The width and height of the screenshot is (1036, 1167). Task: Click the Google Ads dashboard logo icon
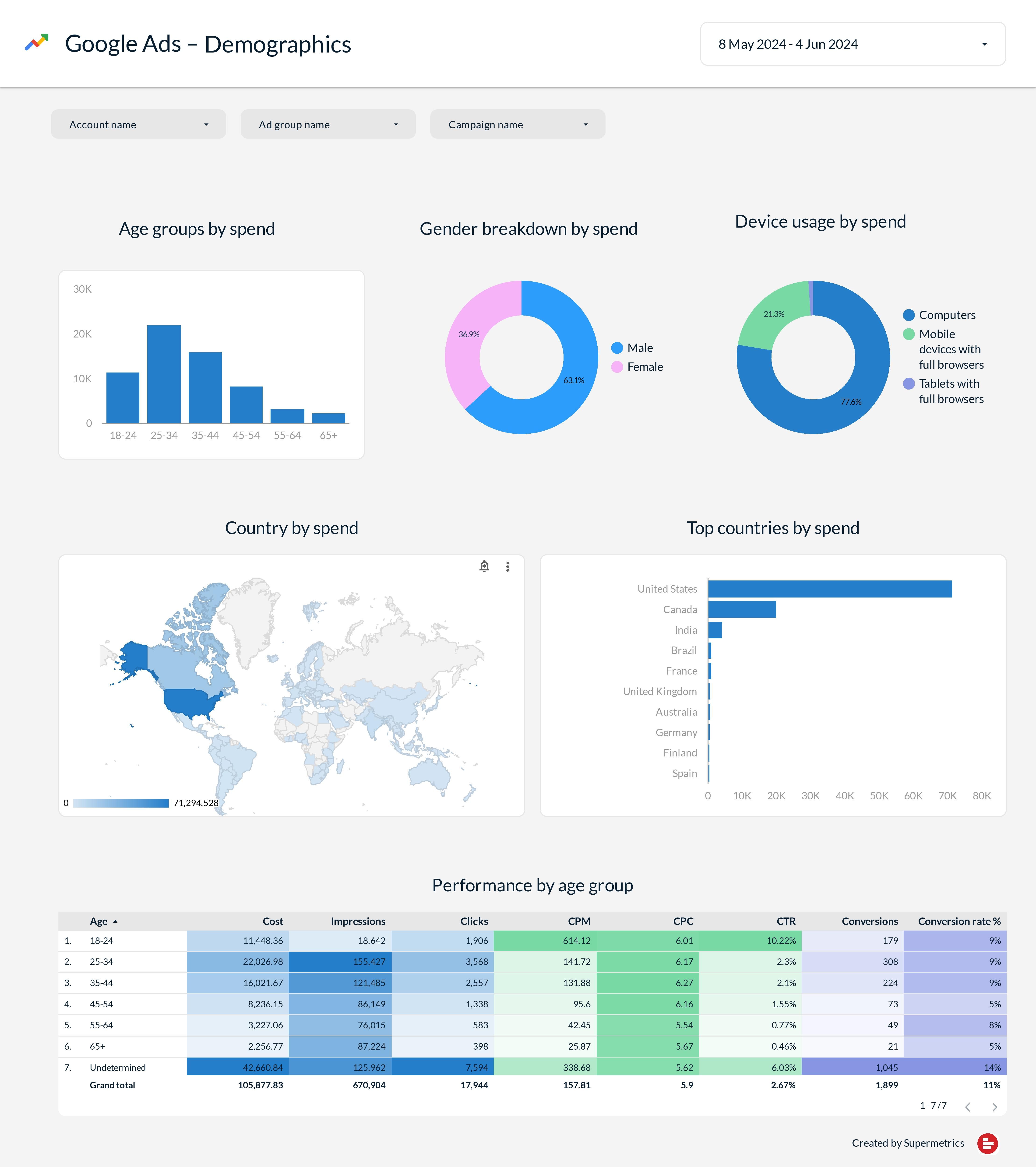point(37,43)
